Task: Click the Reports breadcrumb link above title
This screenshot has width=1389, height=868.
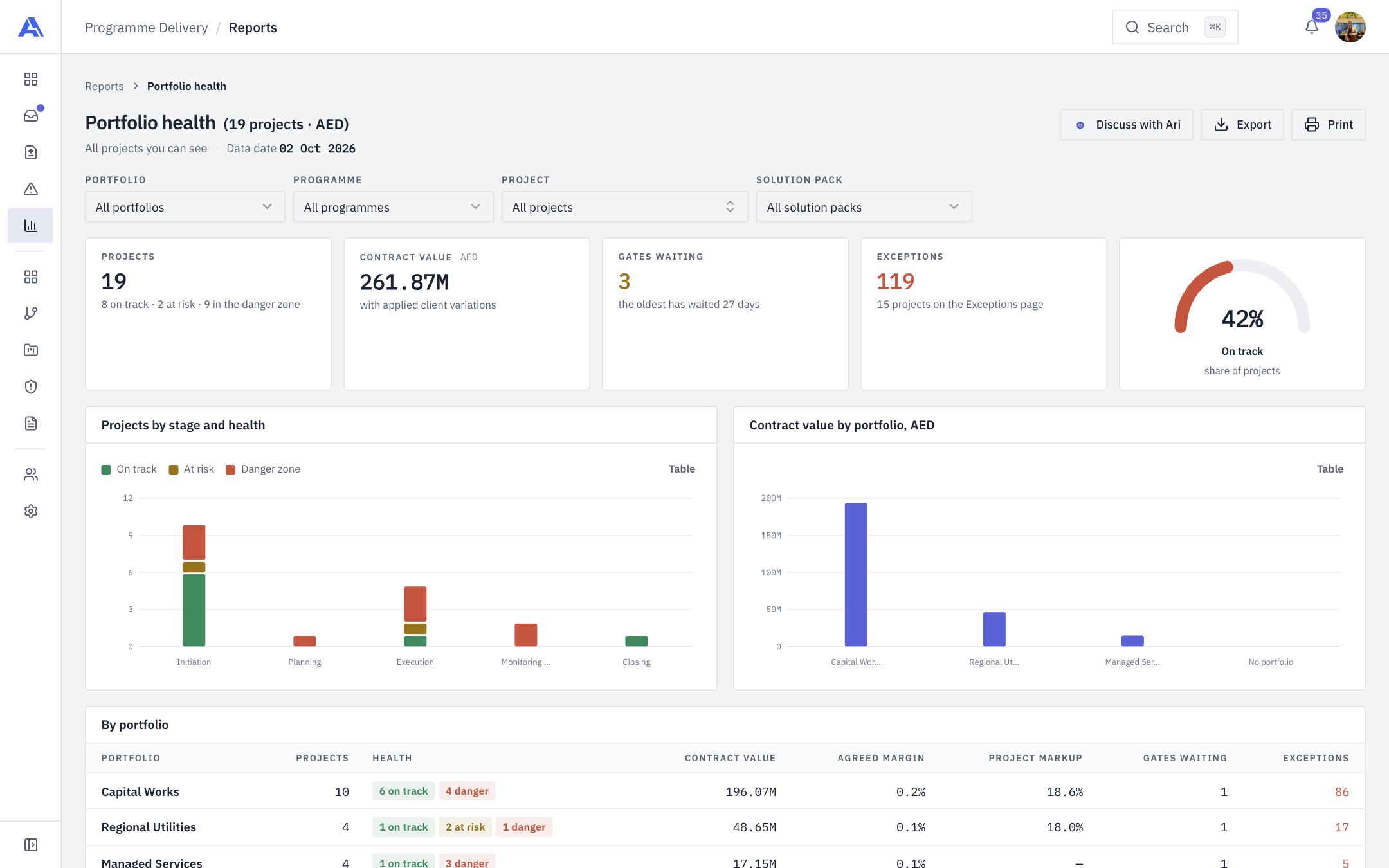Action: (104, 86)
